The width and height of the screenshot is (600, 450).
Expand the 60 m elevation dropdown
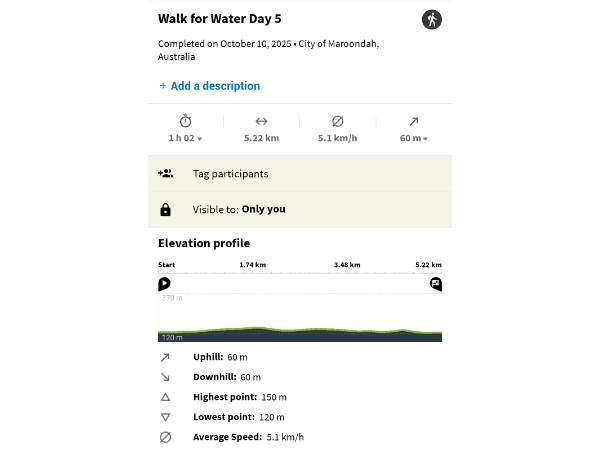414,138
